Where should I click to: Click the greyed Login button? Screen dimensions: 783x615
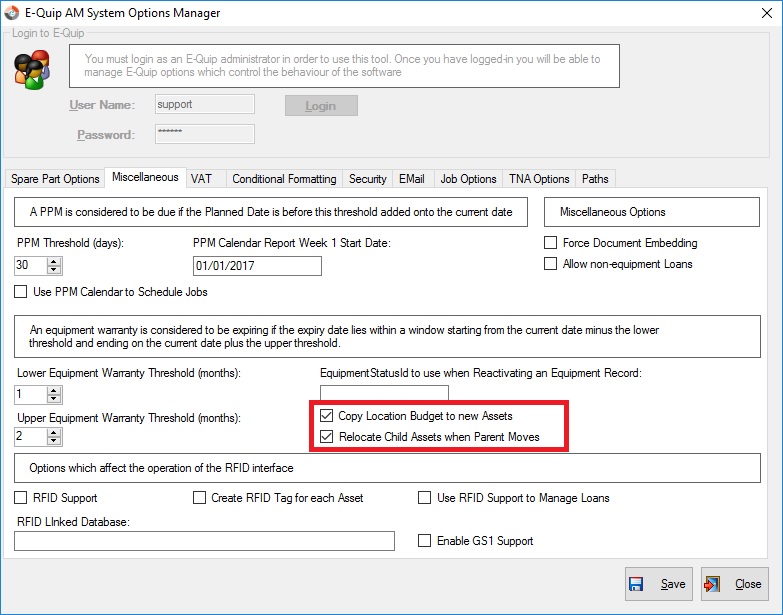321,106
